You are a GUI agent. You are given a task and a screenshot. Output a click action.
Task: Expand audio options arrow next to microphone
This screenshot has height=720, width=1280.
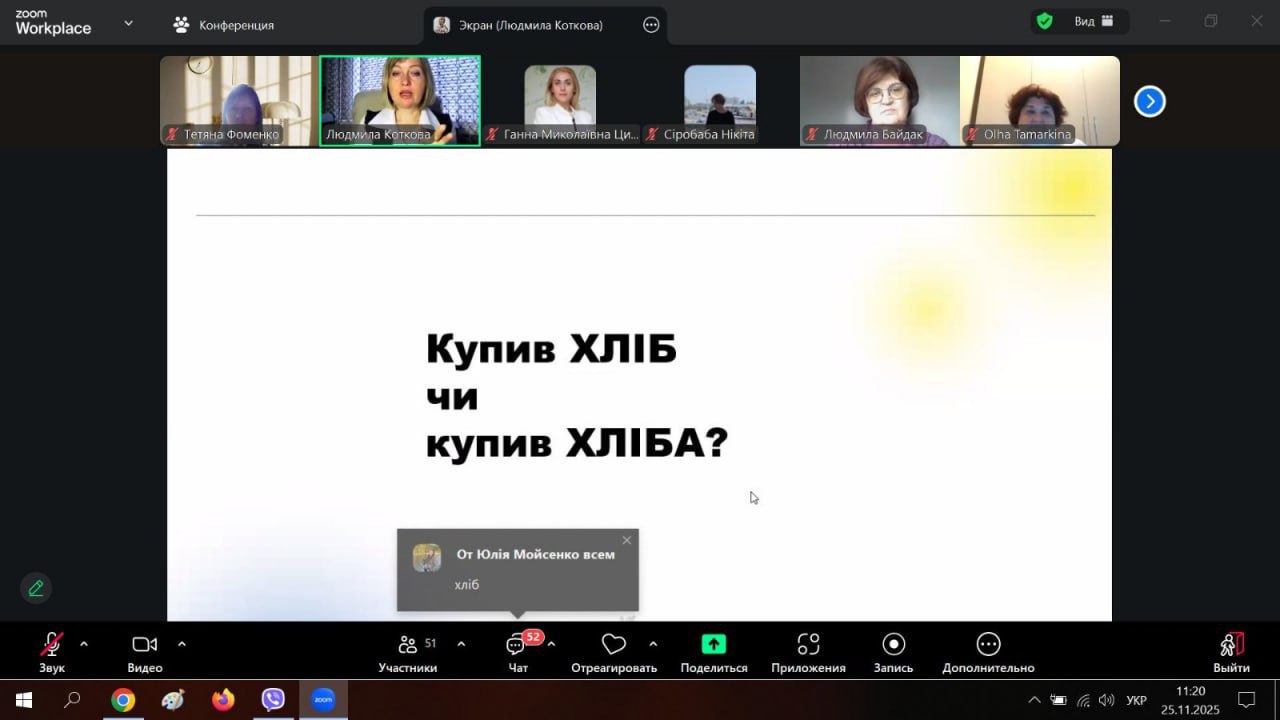point(84,644)
